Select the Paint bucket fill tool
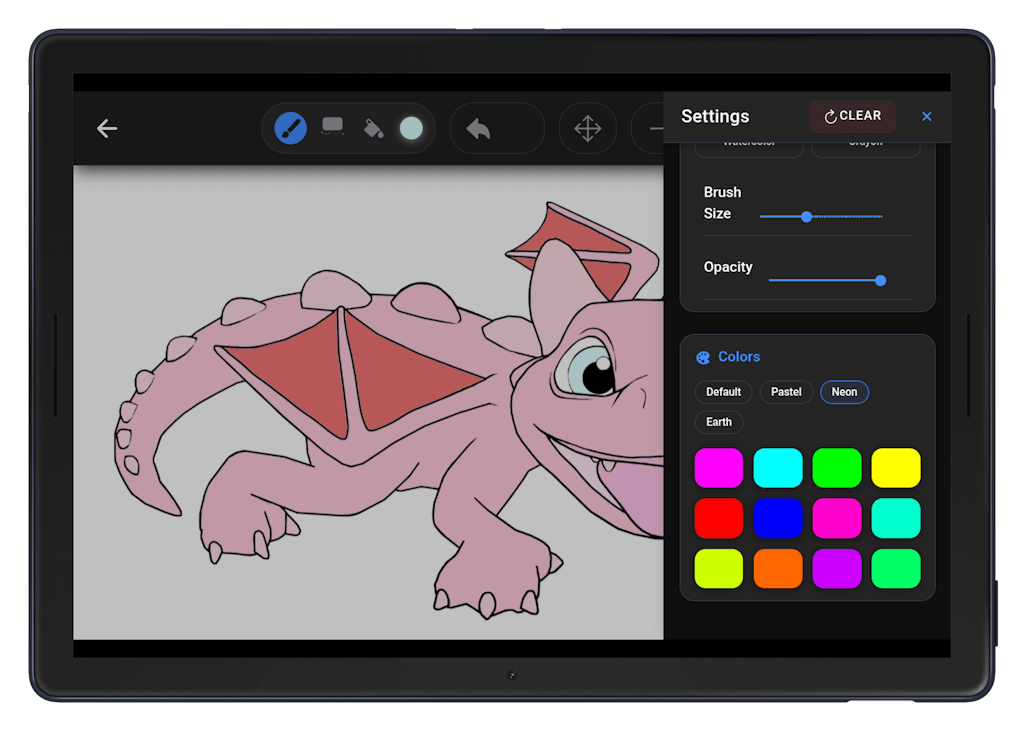The image size is (1024, 731). (373, 128)
